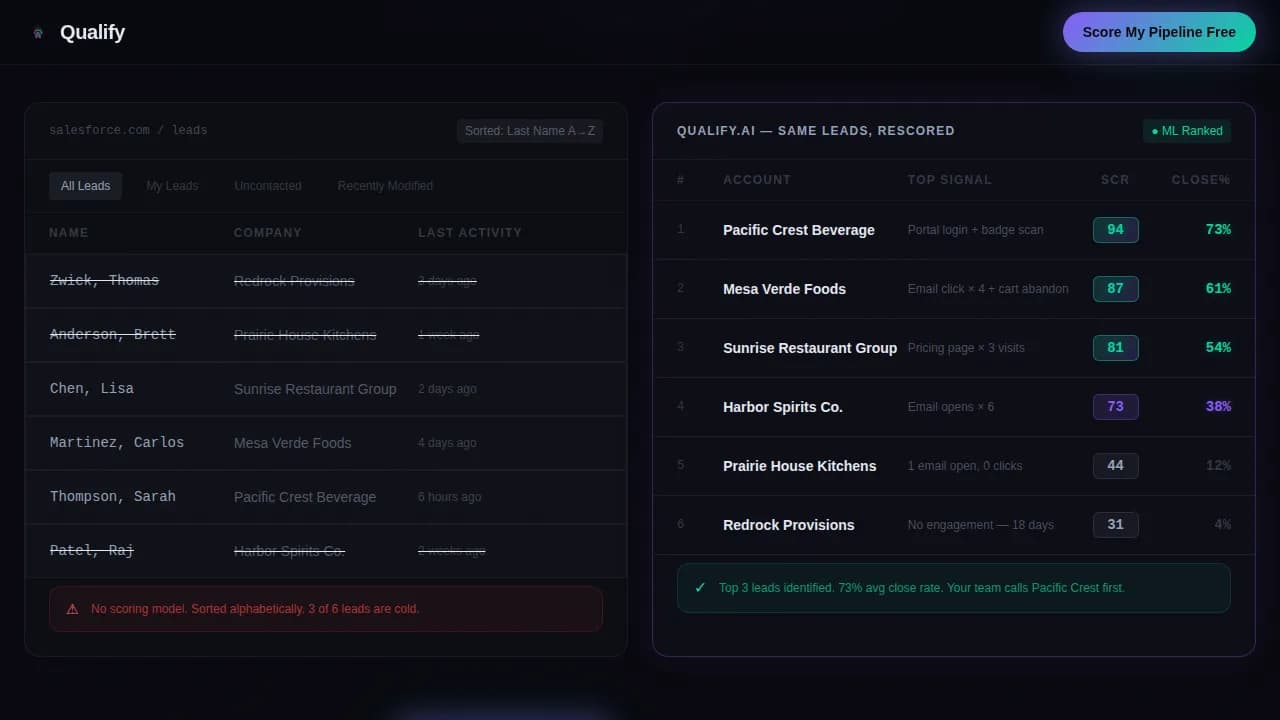Screen dimensions: 1280x720
Task: Open Recently Modified tab
Action: [385, 186]
